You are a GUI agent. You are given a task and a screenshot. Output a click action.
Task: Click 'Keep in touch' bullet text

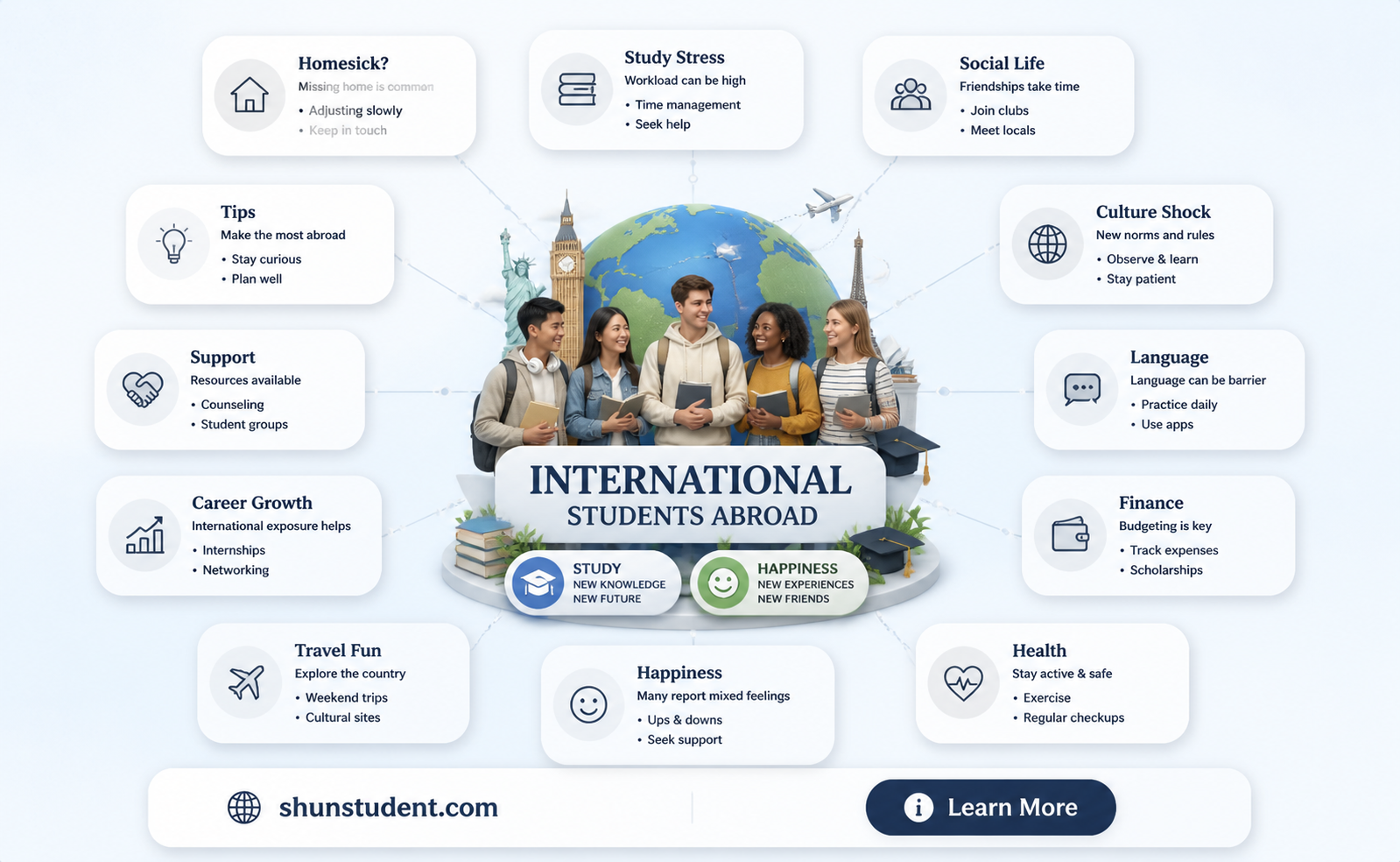tap(348, 131)
